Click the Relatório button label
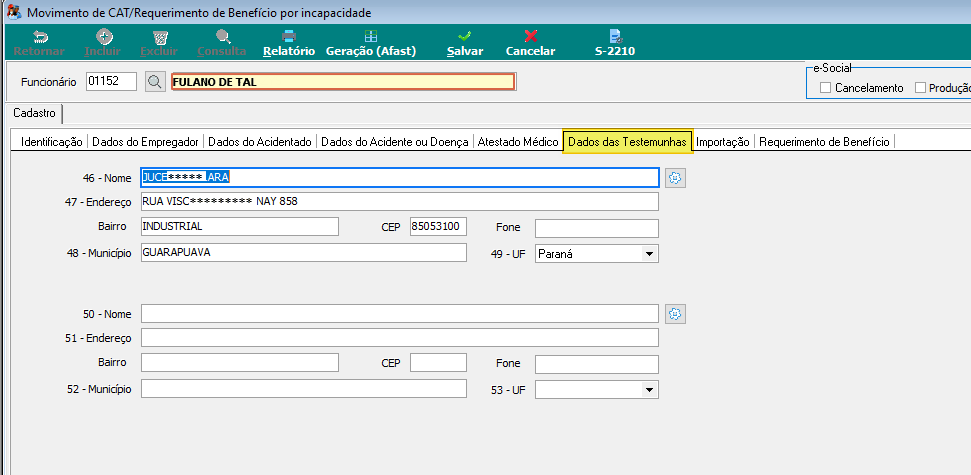 pos(289,51)
